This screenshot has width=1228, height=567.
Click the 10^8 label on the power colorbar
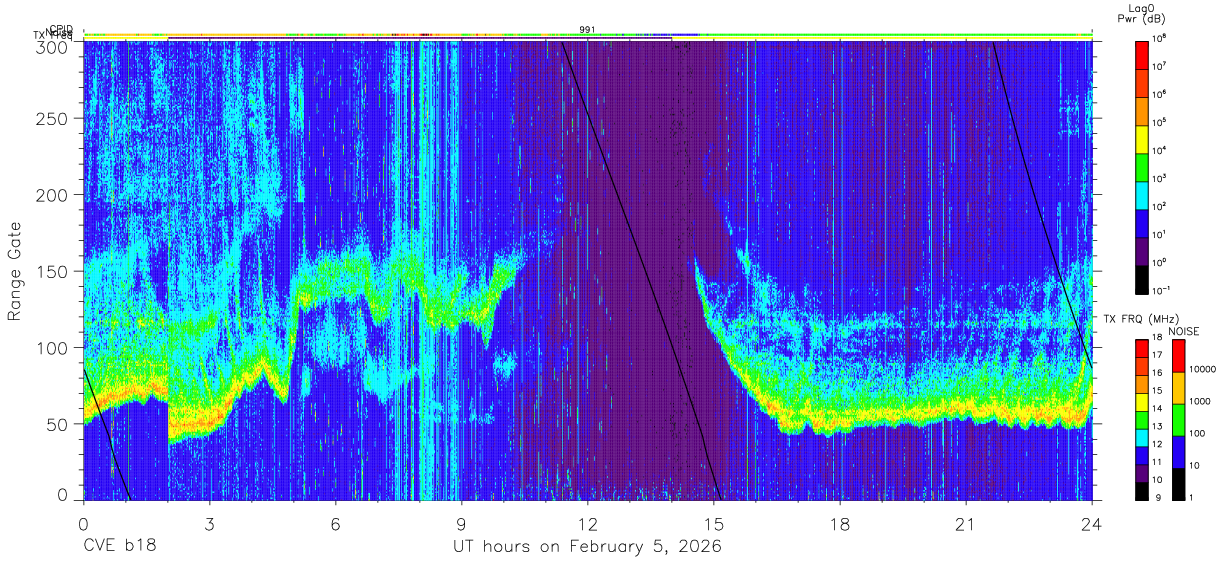coord(1159,39)
